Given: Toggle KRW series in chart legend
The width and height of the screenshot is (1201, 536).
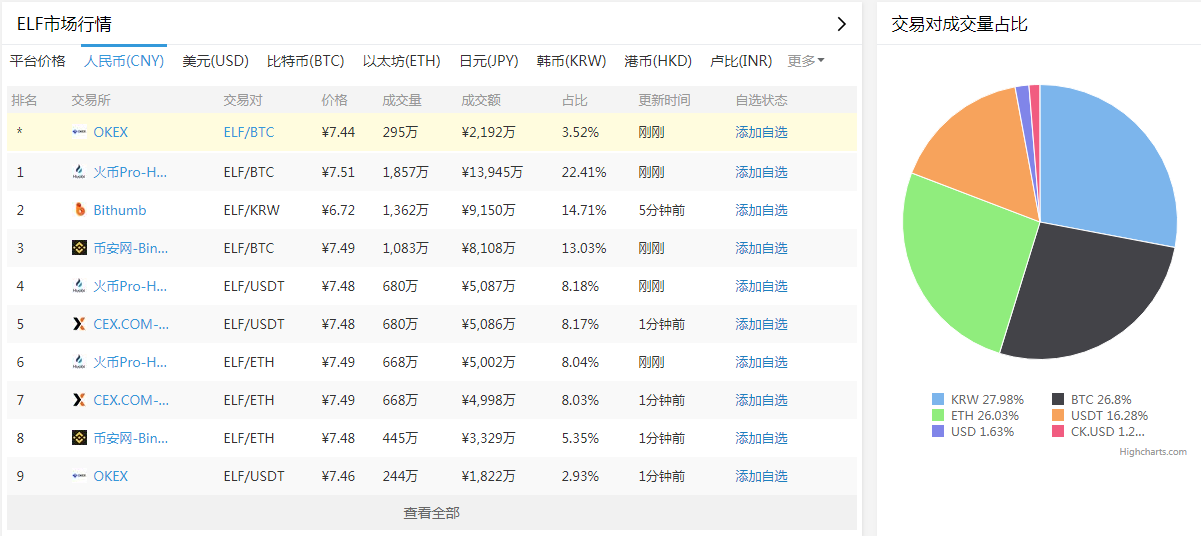Looking at the screenshot, I should [x=978, y=399].
